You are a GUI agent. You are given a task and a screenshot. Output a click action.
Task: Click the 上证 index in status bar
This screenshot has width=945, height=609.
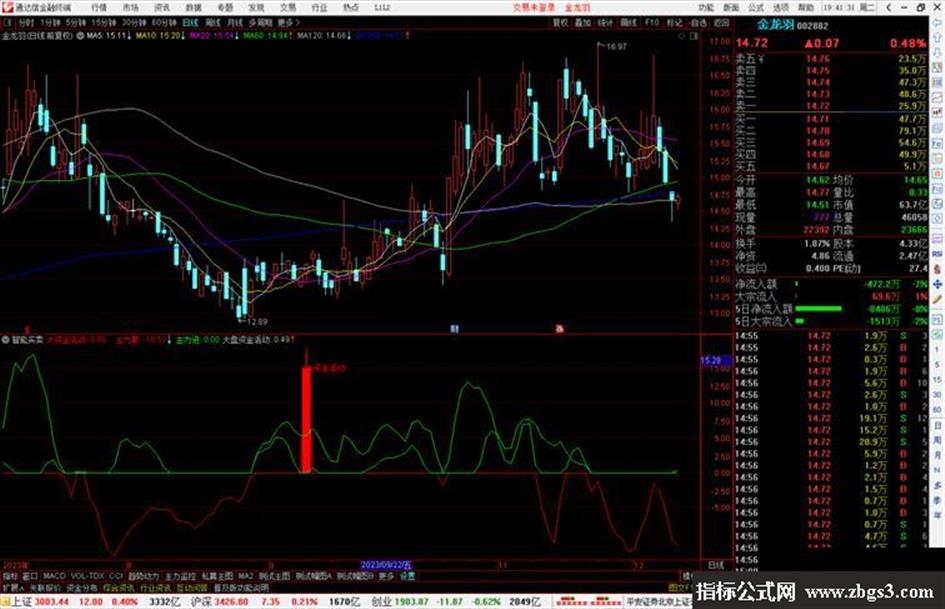22,601
